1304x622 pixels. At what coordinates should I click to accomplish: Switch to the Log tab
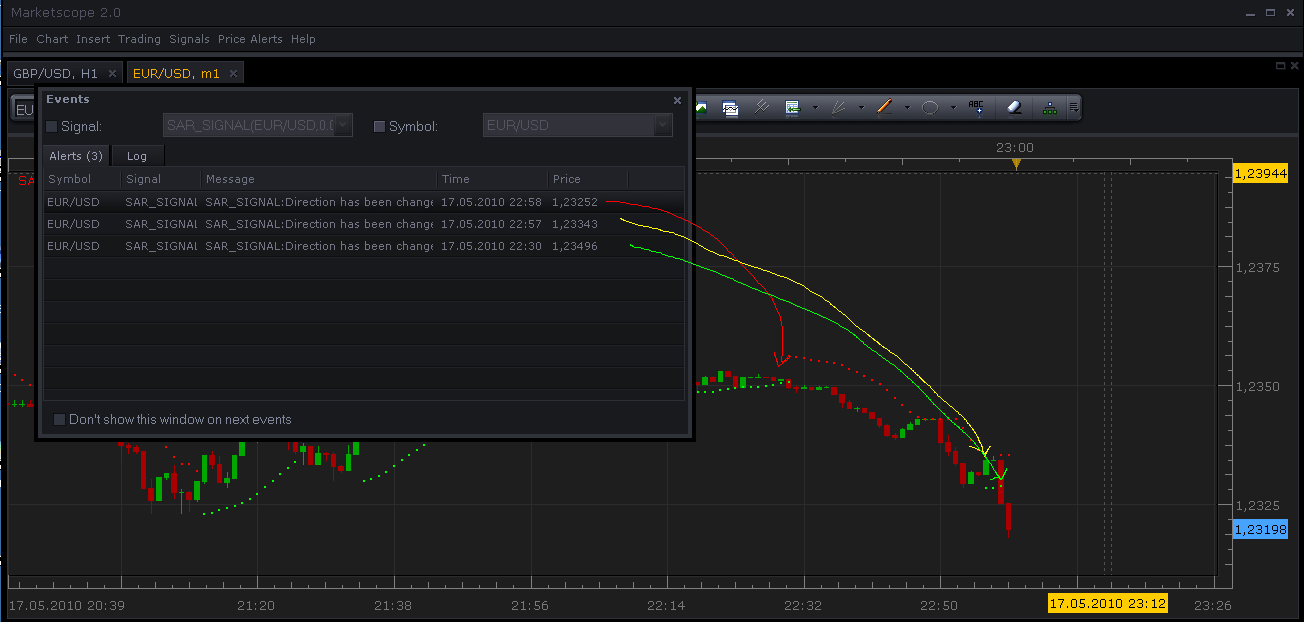click(x=137, y=156)
